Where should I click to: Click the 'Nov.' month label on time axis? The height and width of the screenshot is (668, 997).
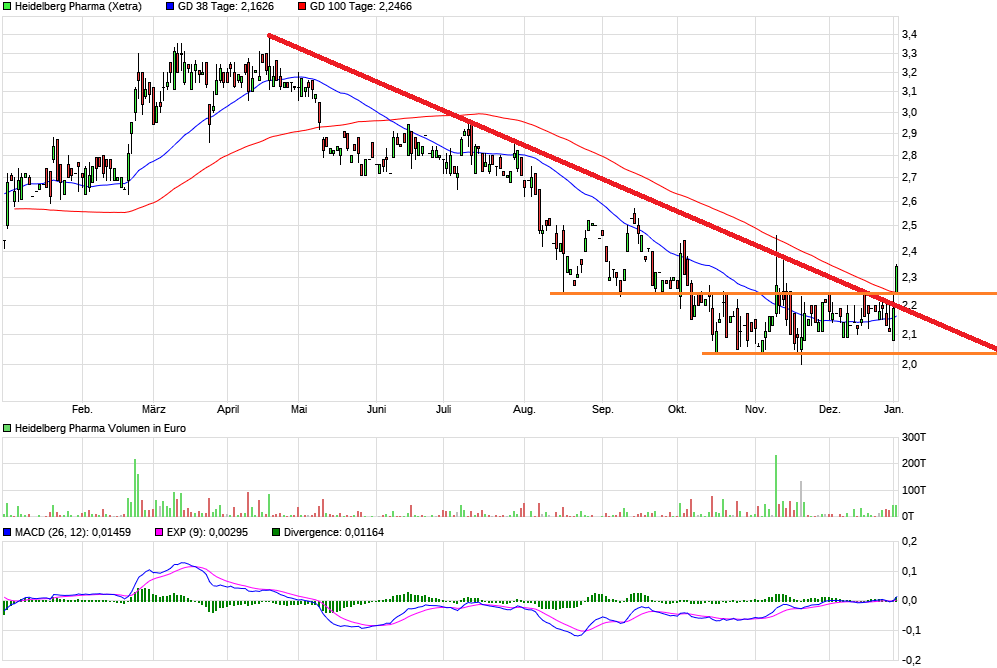[755, 409]
